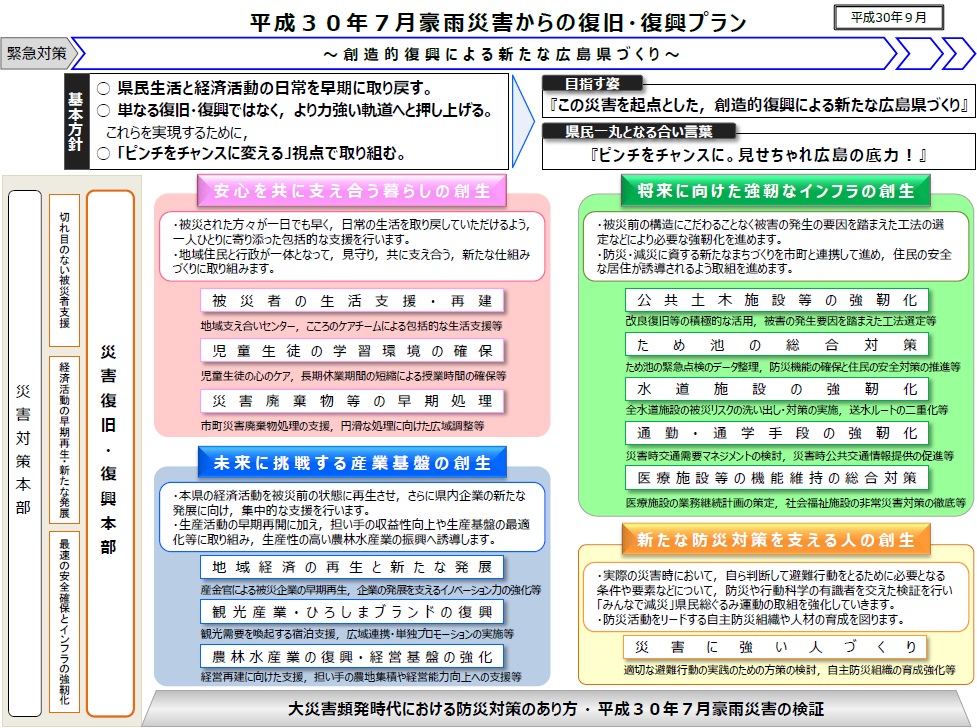Click the 緊急対策 label
Viewport: 977px width, 728px height.
coord(37,54)
